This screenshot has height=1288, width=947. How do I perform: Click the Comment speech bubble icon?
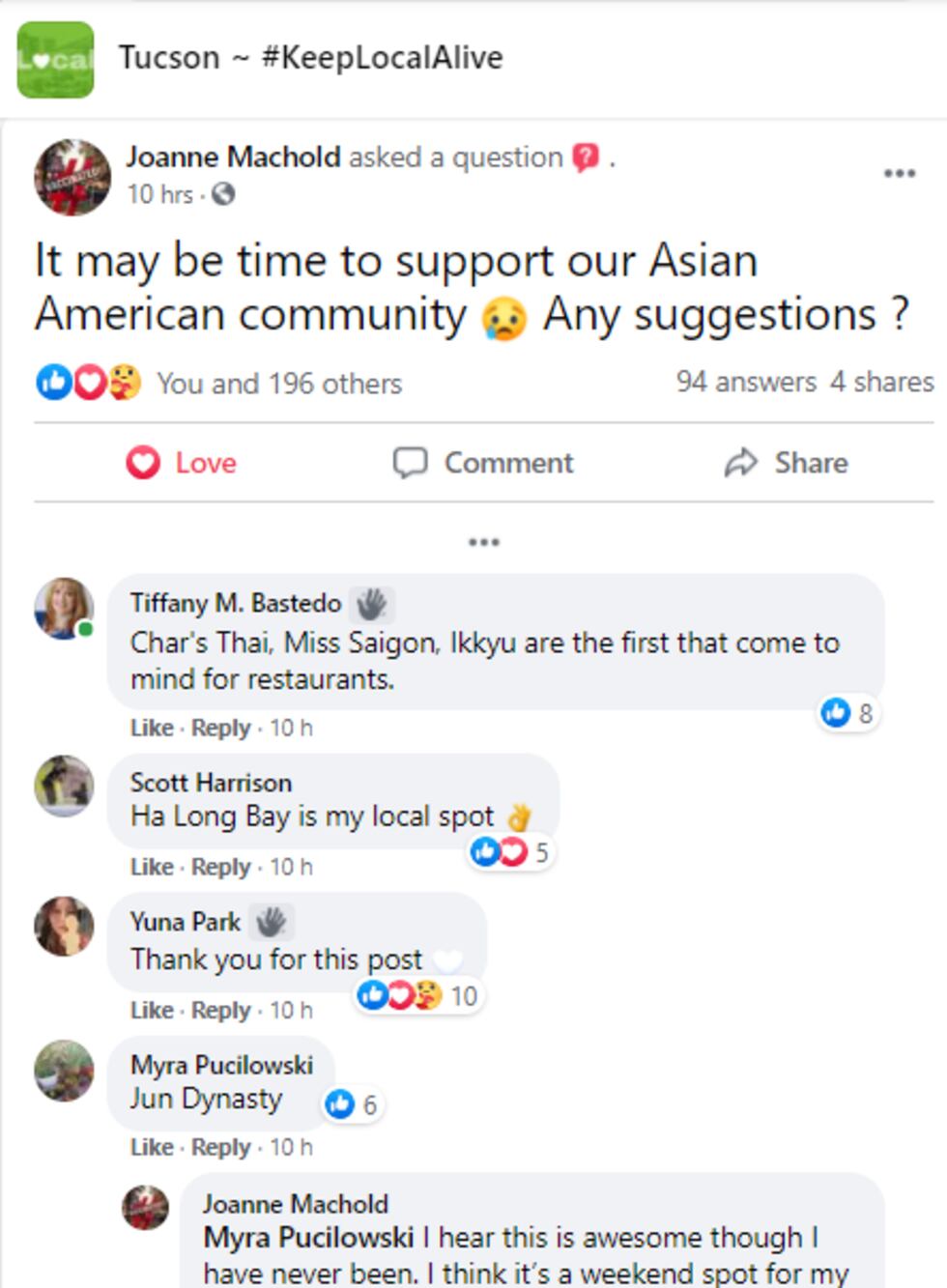412,463
